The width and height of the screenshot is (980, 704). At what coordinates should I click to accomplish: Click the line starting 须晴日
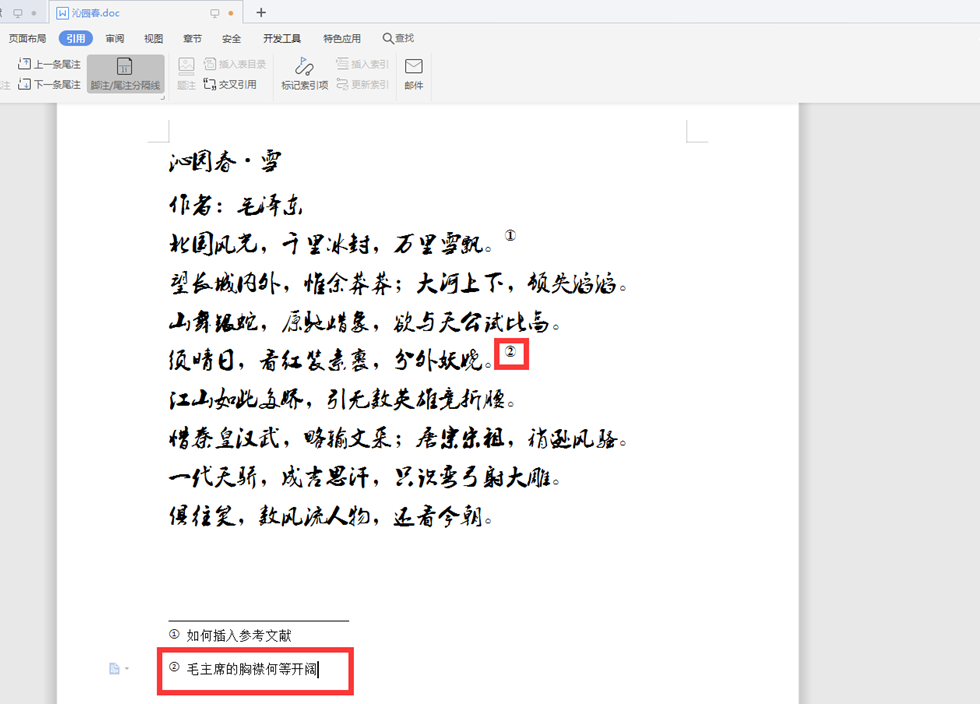pos(331,360)
